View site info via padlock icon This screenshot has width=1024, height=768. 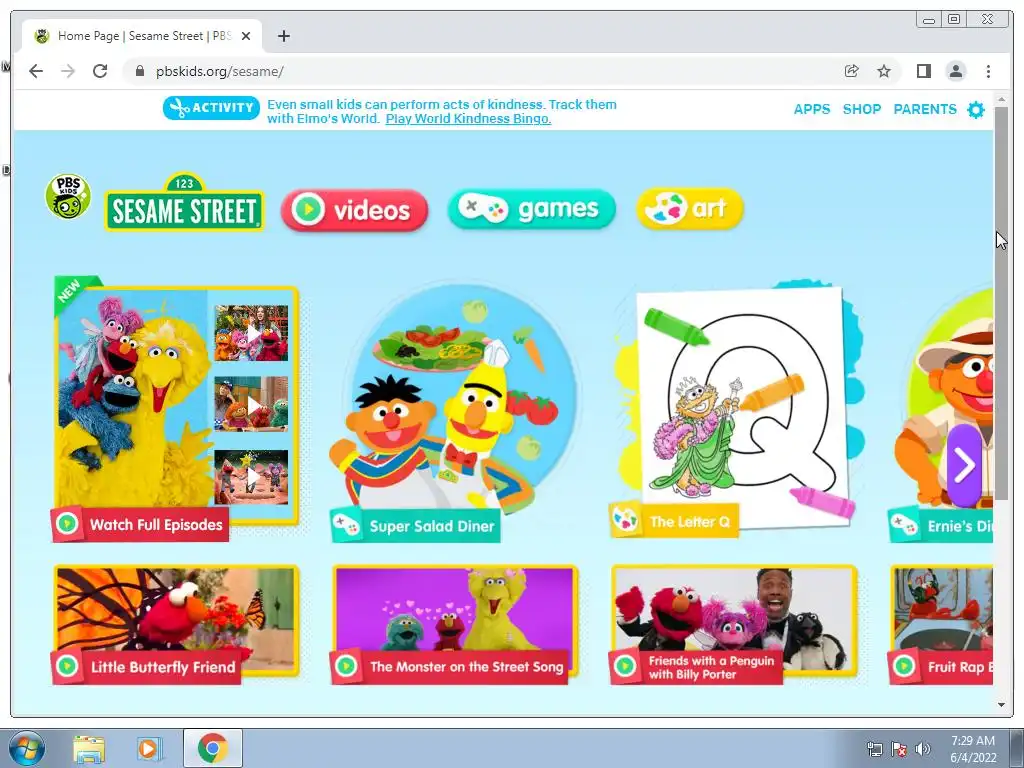[x=140, y=71]
